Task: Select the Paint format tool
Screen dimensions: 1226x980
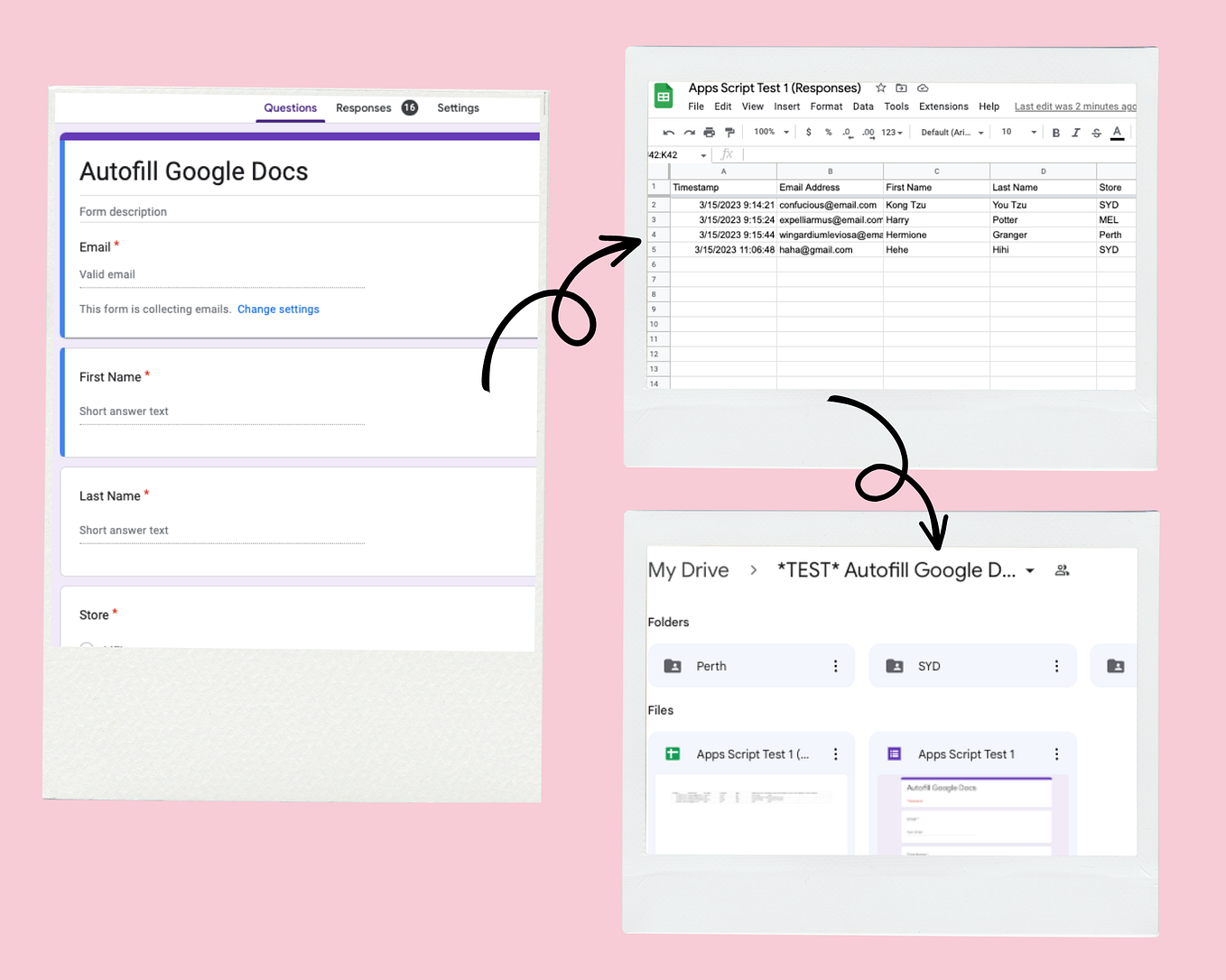Action: 729,132
